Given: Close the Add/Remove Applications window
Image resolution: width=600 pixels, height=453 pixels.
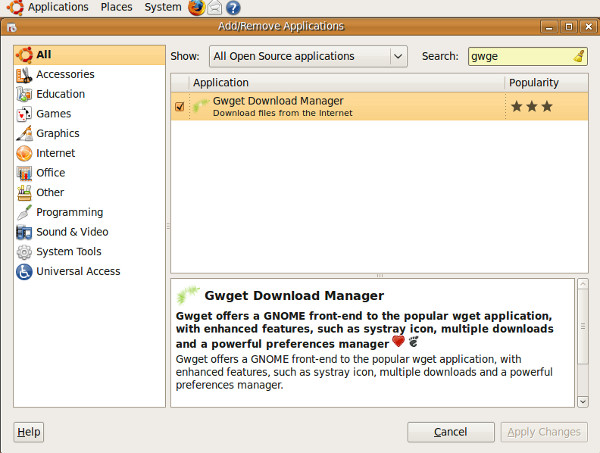Looking at the screenshot, I should click(x=589, y=27).
